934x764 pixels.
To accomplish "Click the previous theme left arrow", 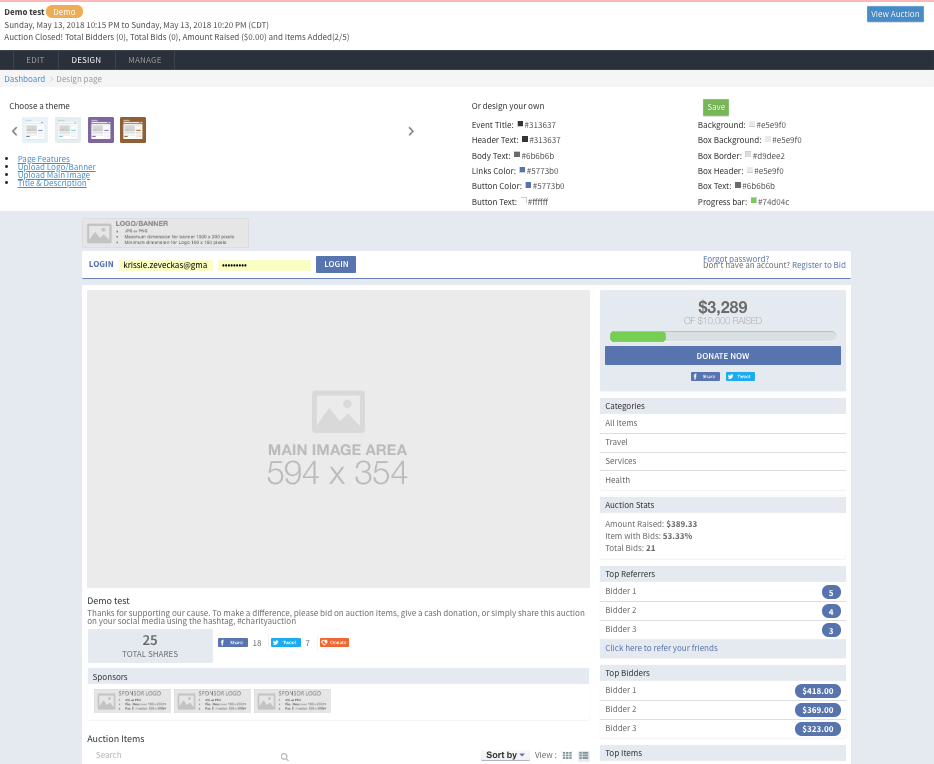I will point(15,131).
